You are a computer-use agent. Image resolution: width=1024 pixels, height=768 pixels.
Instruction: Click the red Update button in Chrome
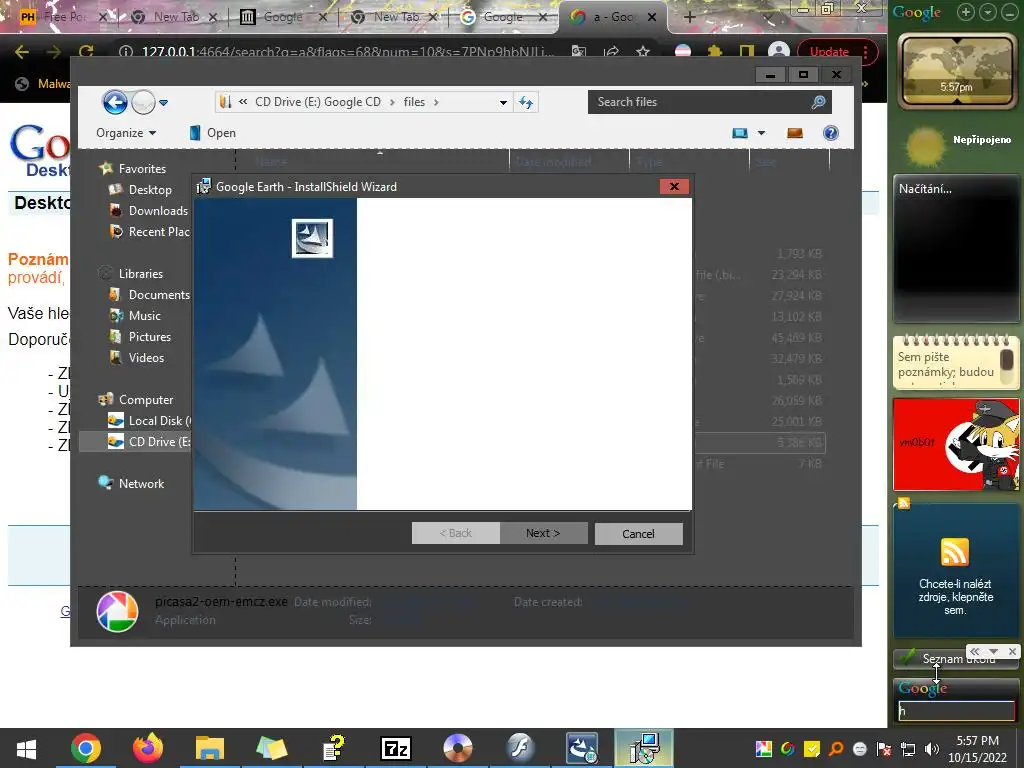pos(829,52)
